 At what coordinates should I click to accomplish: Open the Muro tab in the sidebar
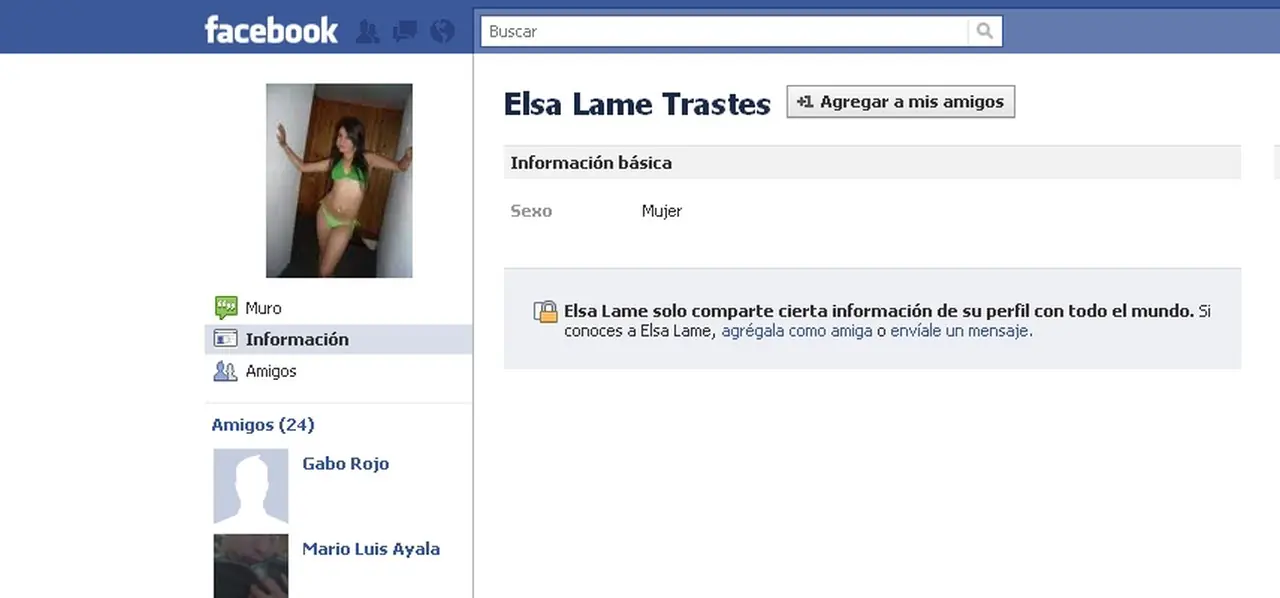pyautogui.click(x=263, y=308)
